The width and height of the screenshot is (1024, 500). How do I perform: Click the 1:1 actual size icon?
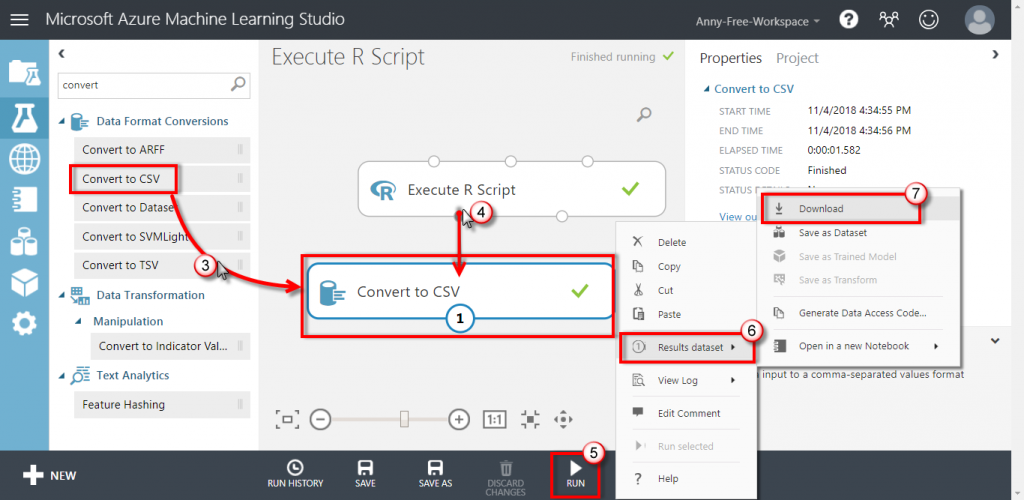tap(494, 419)
